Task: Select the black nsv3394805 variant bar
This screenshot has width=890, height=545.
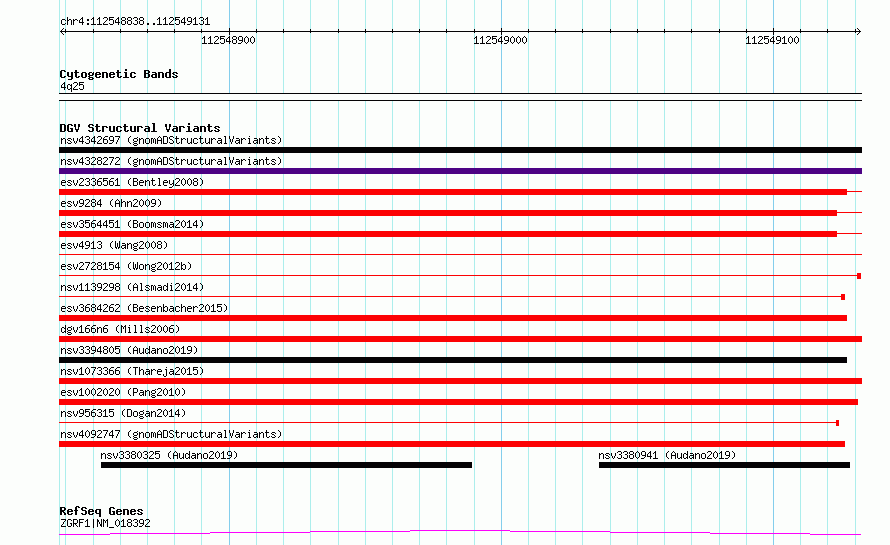Action: tap(453, 360)
